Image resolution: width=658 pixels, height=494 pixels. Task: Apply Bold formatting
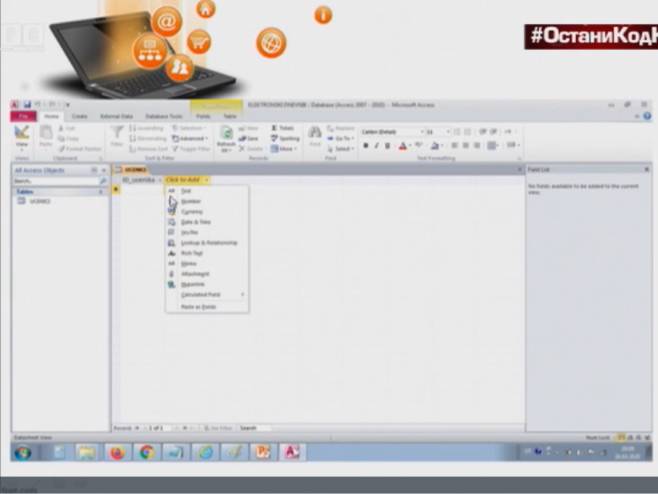coord(366,146)
